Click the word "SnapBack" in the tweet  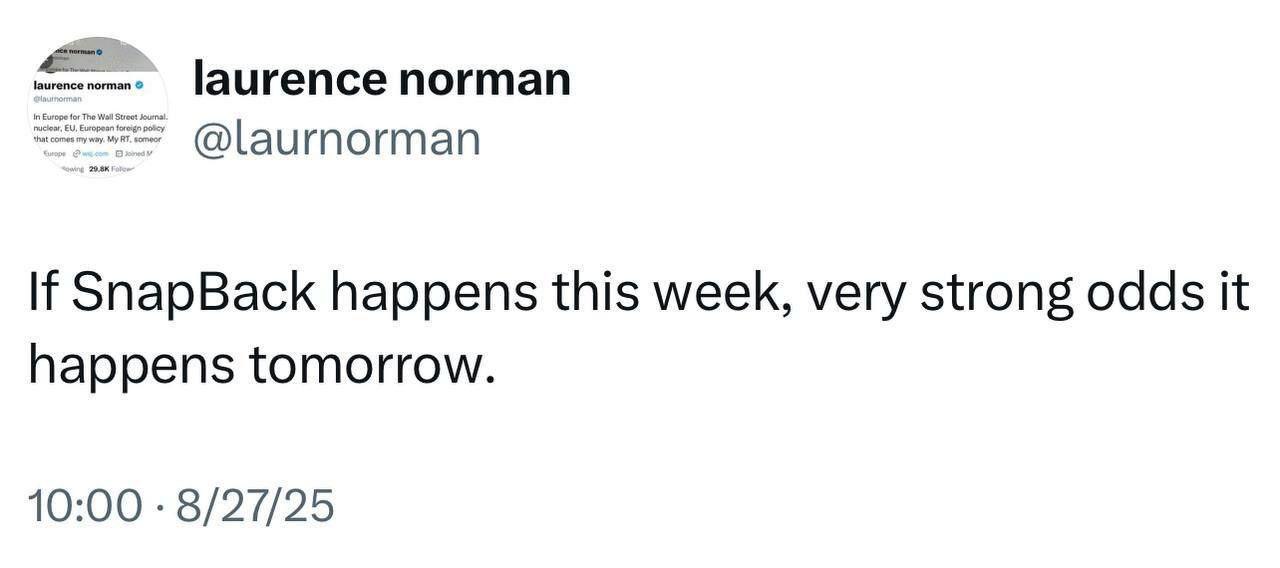click(193, 293)
